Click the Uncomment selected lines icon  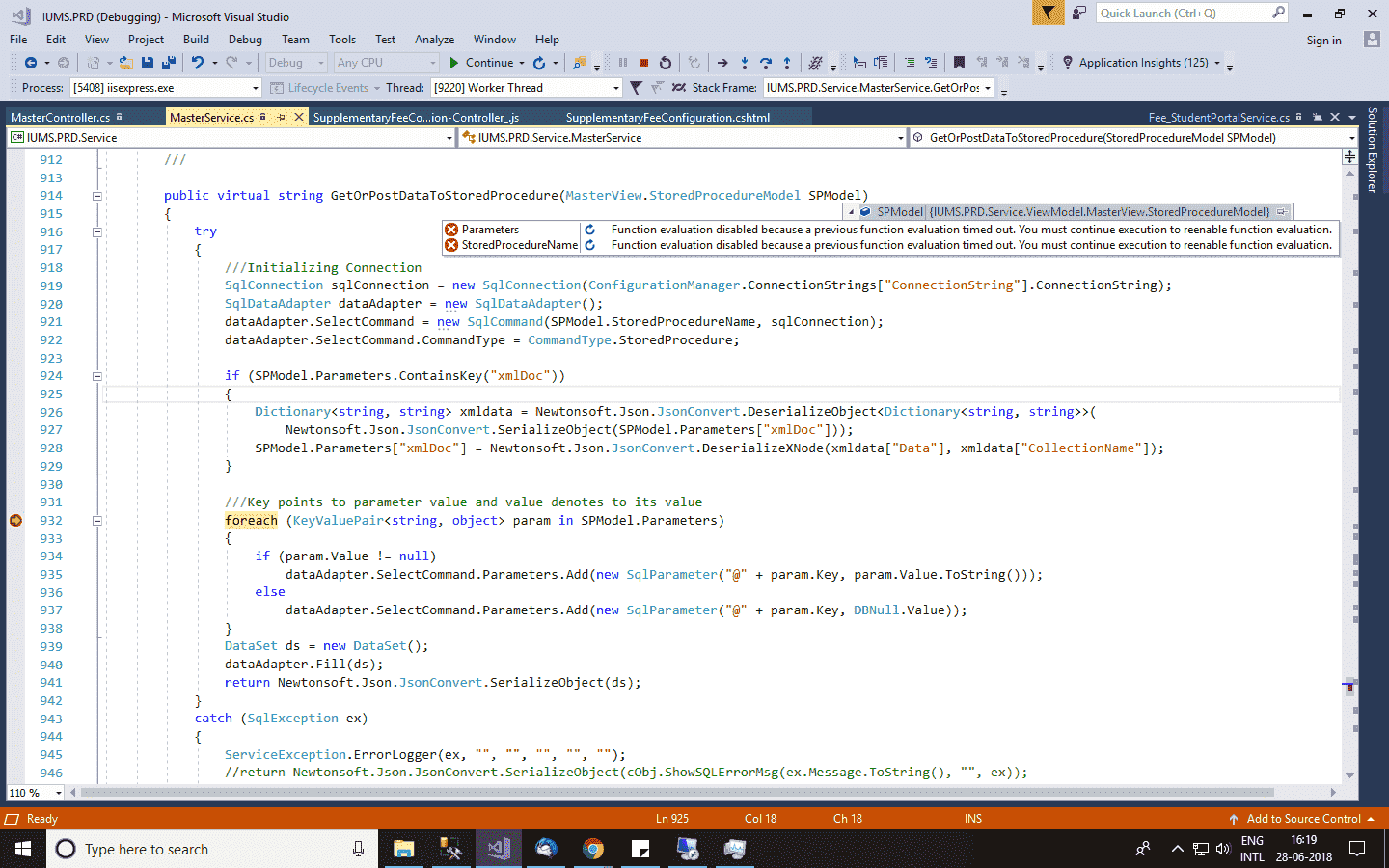[x=931, y=63]
